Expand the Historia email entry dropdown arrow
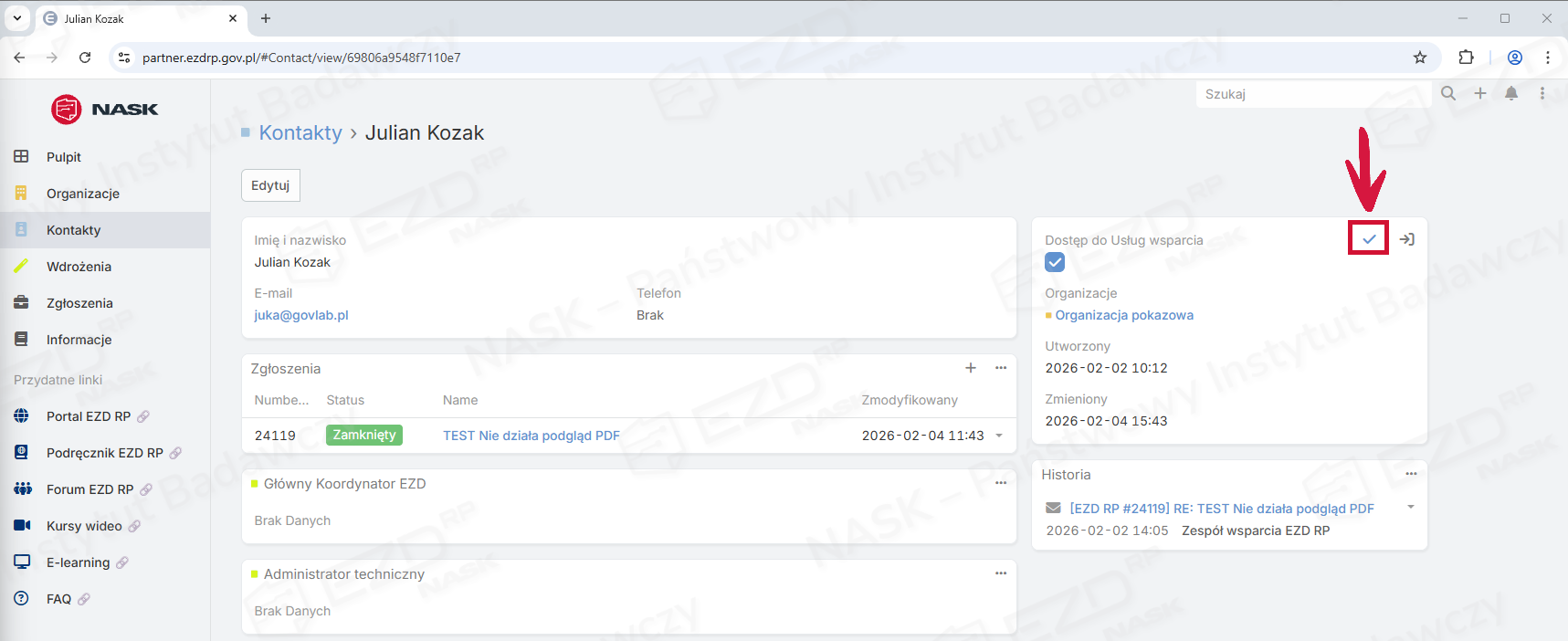 (1411, 507)
